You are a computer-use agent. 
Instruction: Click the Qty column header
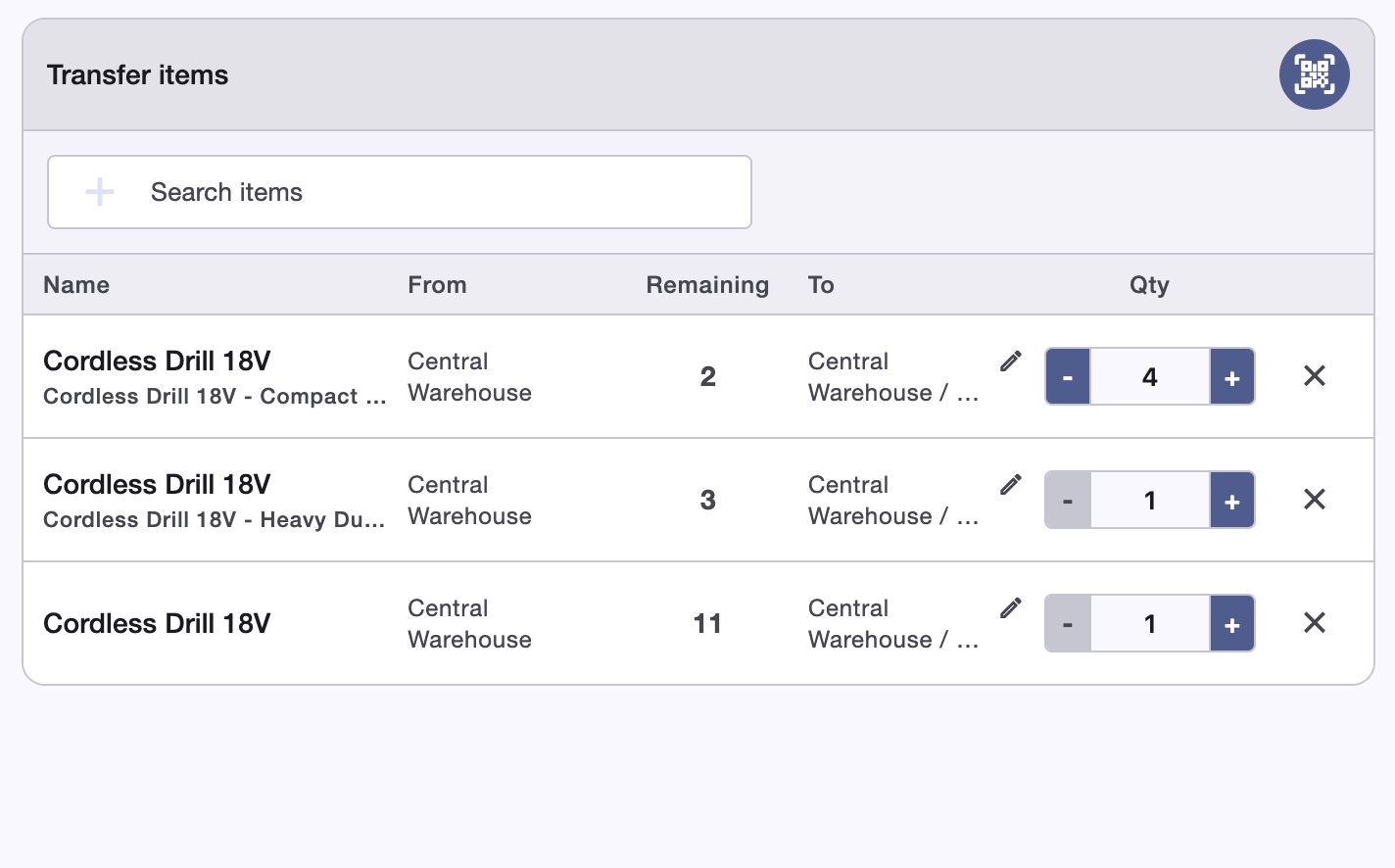tap(1149, 285)
